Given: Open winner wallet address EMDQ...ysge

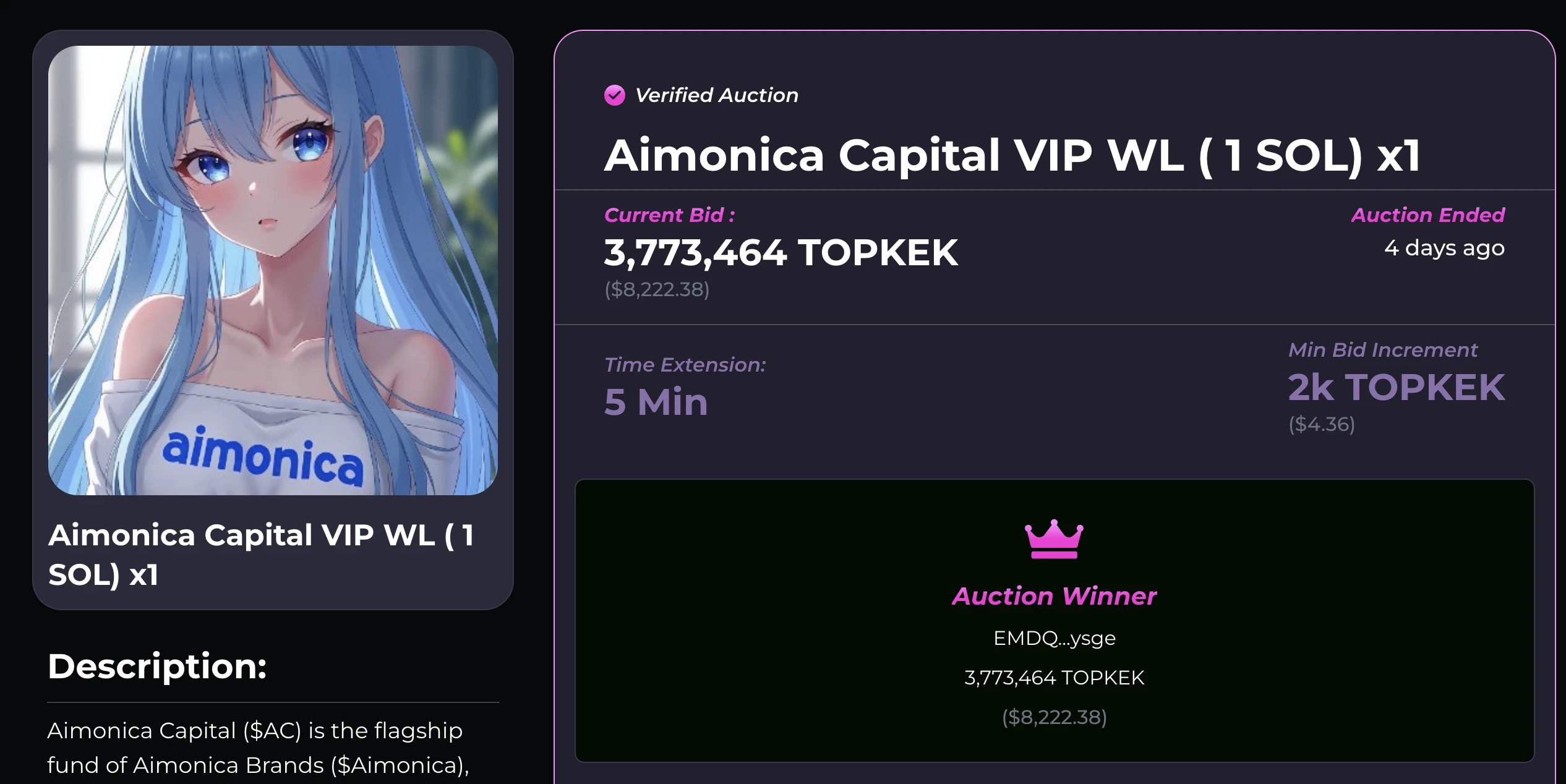Looking at the screenshot, I should (x=1054, y=638).
